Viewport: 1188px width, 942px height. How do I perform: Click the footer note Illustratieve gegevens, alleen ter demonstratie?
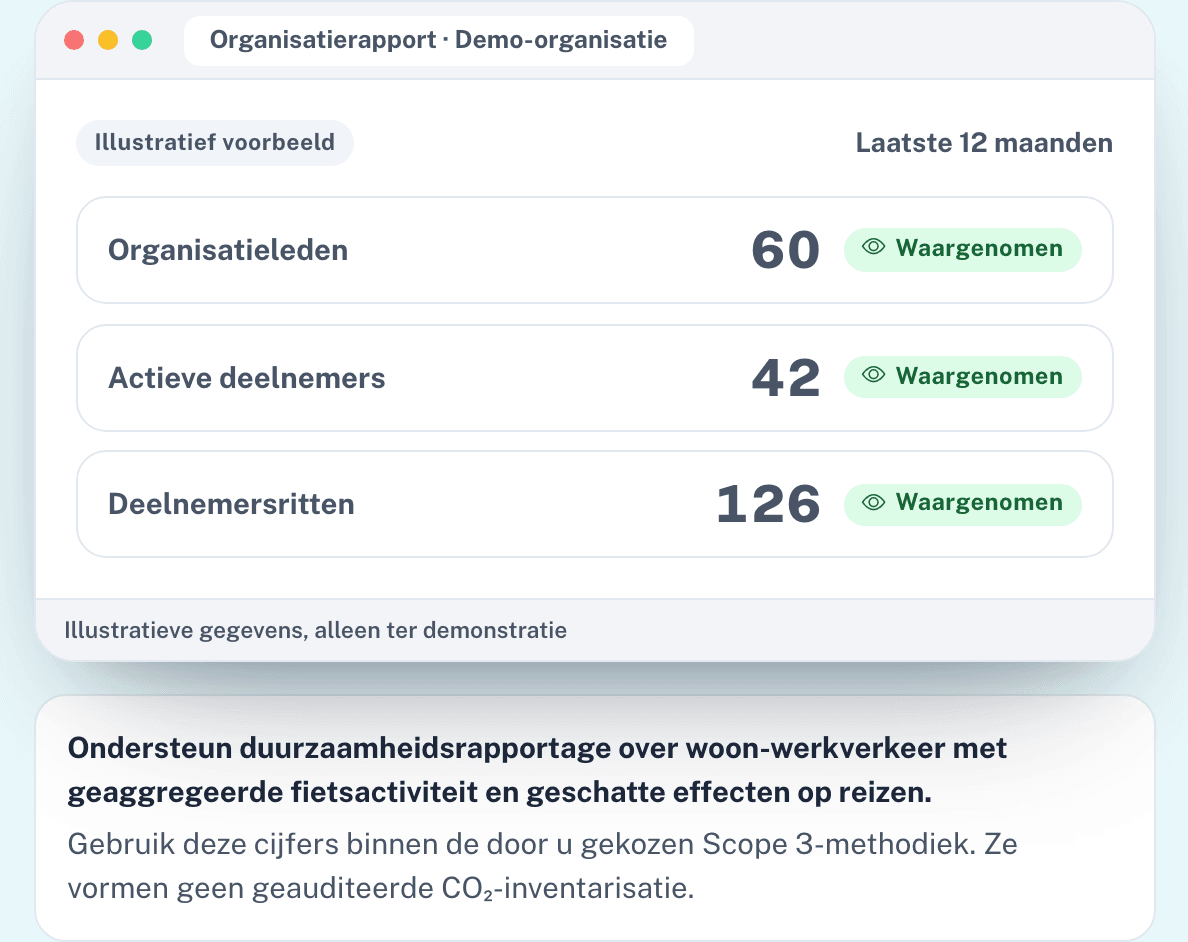point(315,631)
